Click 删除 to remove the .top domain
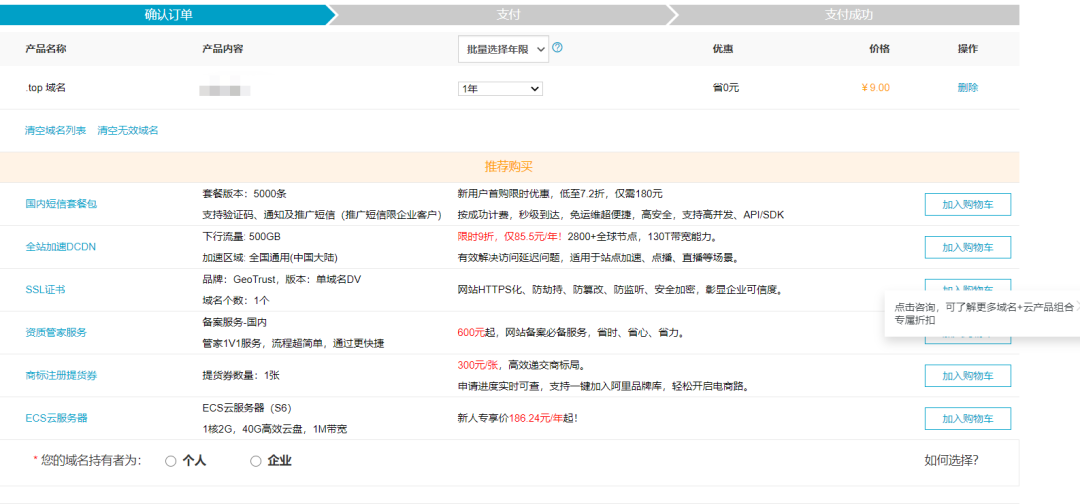1080x504 pixels. 967,87
